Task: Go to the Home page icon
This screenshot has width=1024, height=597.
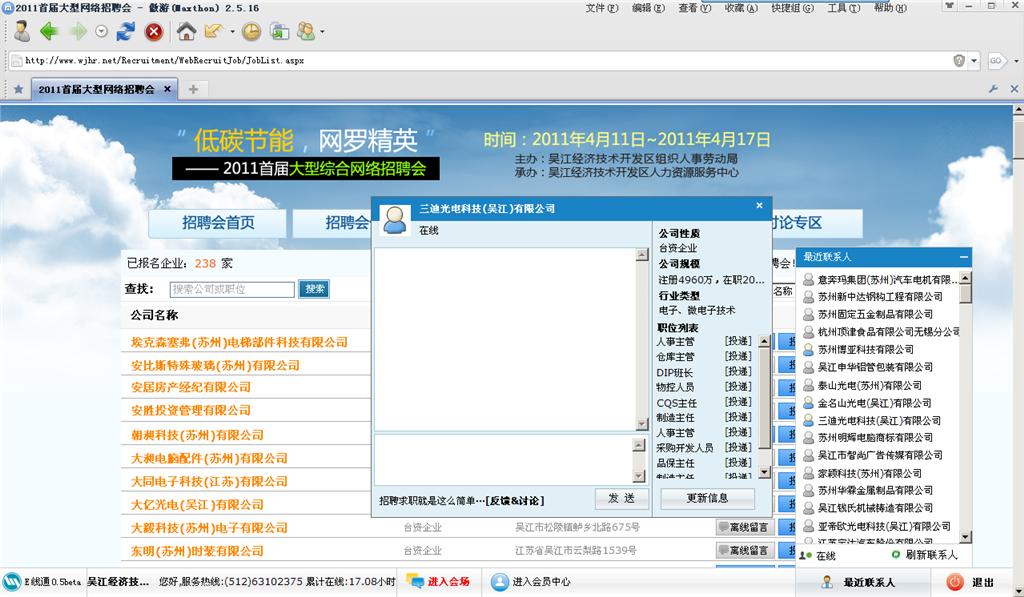Action: pos(186,31)
